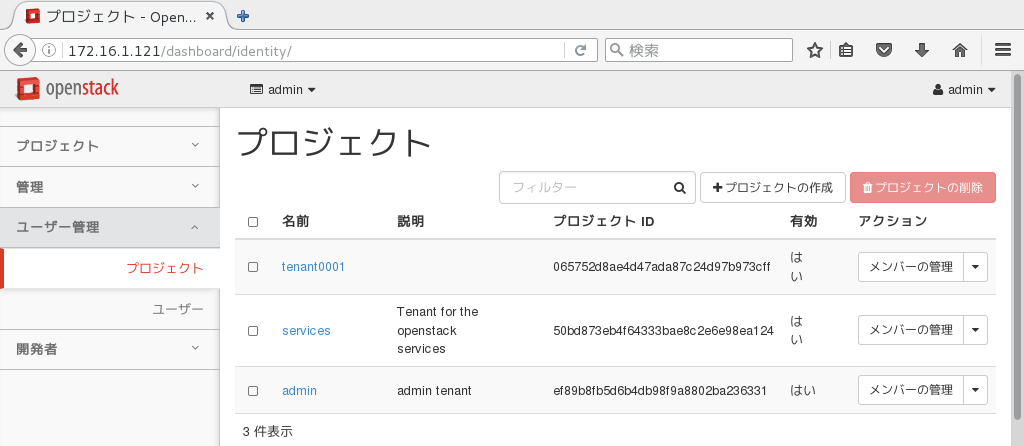The width and height of the screenshot is (1024, 446).
Task: Expand the 管理 sidebar section
Action: coord(109,187)
